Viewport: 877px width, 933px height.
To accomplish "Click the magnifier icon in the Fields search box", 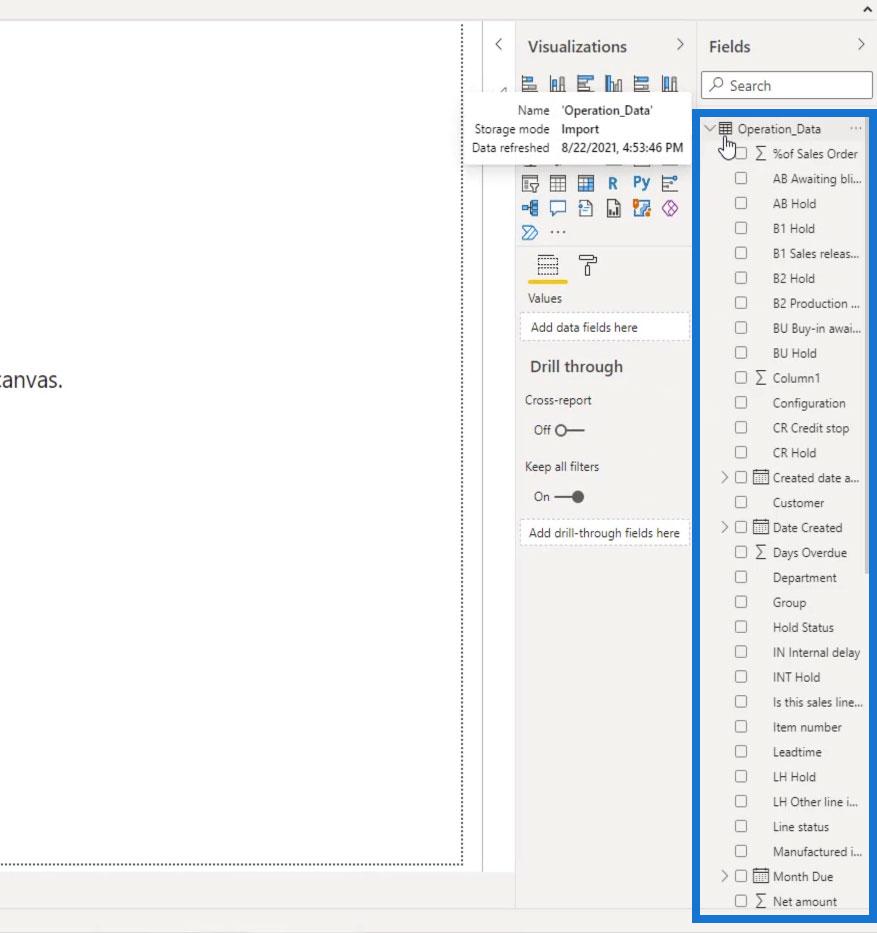I will [x=717, y=85].
